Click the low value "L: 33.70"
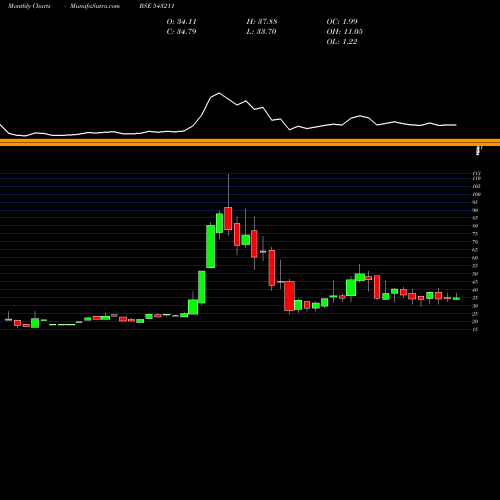 261,31
